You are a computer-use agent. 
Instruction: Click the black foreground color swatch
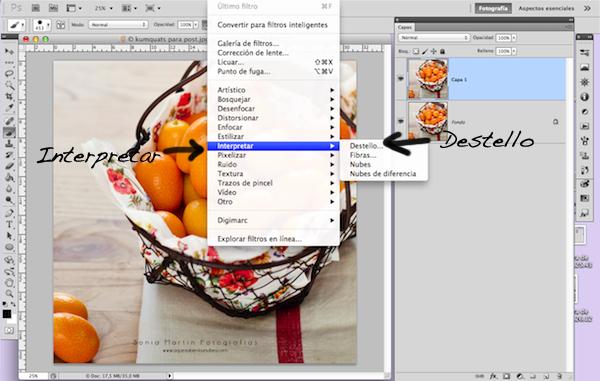[x=7, y=314]
